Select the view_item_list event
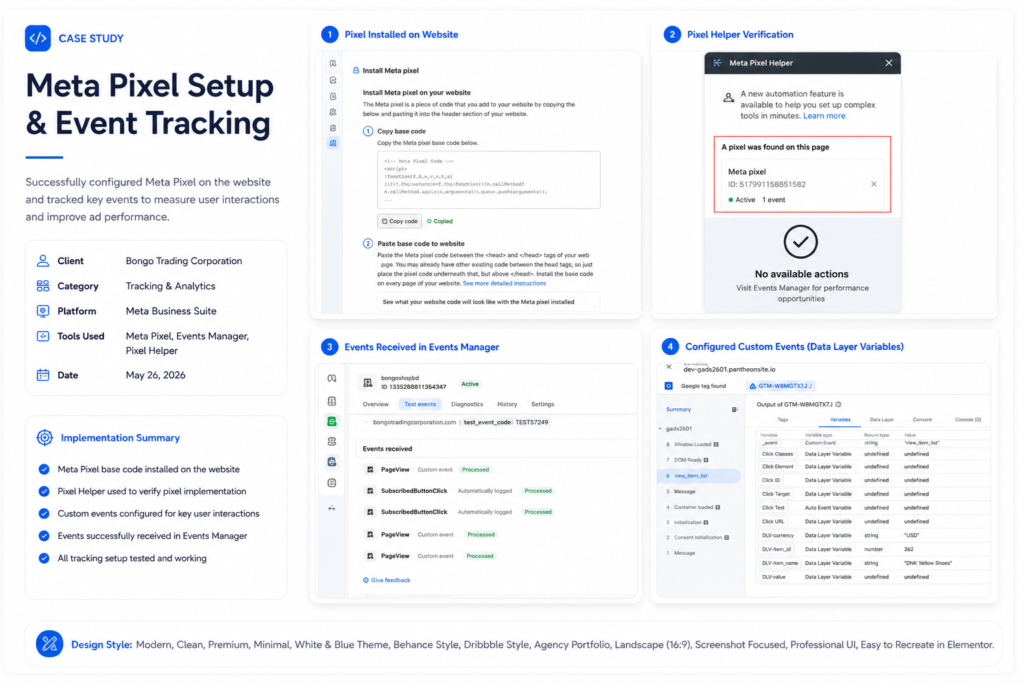This screenshot has height=683, width=1024. pyautogui.click(x=699, y=476)
